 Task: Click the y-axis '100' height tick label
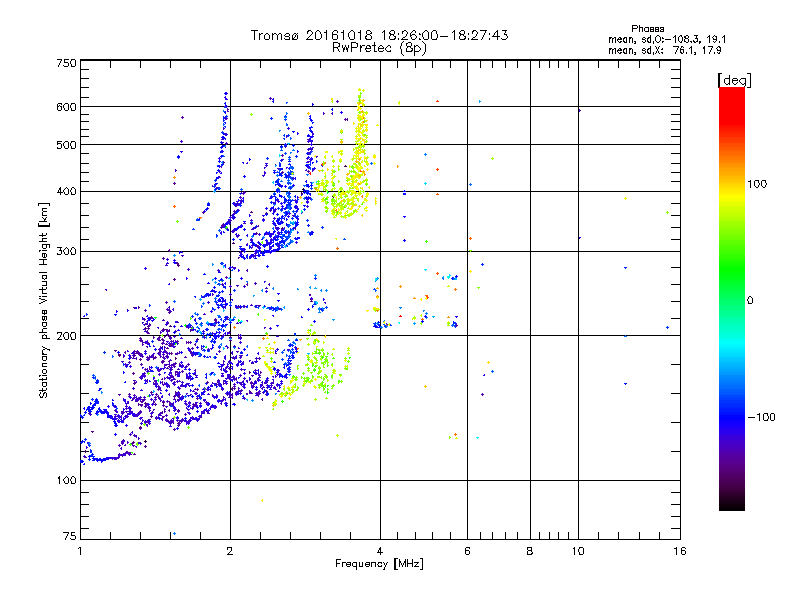(x=66, y=481)
